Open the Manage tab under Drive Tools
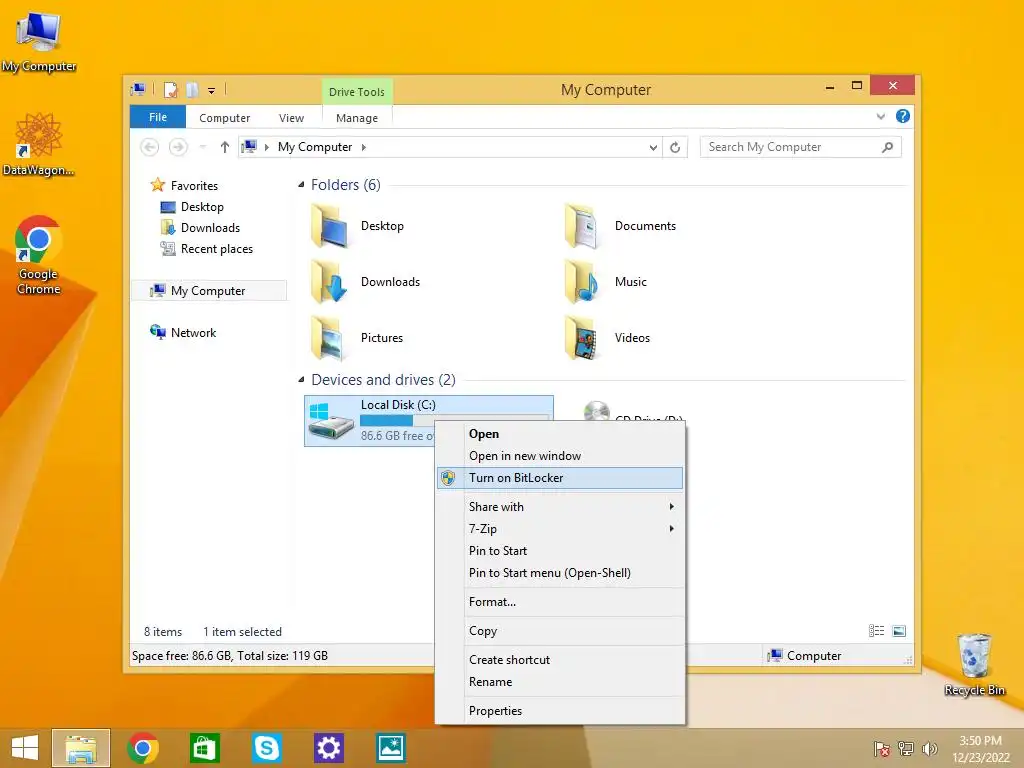This screenshot has width=1024, height=768. (357, 118)
